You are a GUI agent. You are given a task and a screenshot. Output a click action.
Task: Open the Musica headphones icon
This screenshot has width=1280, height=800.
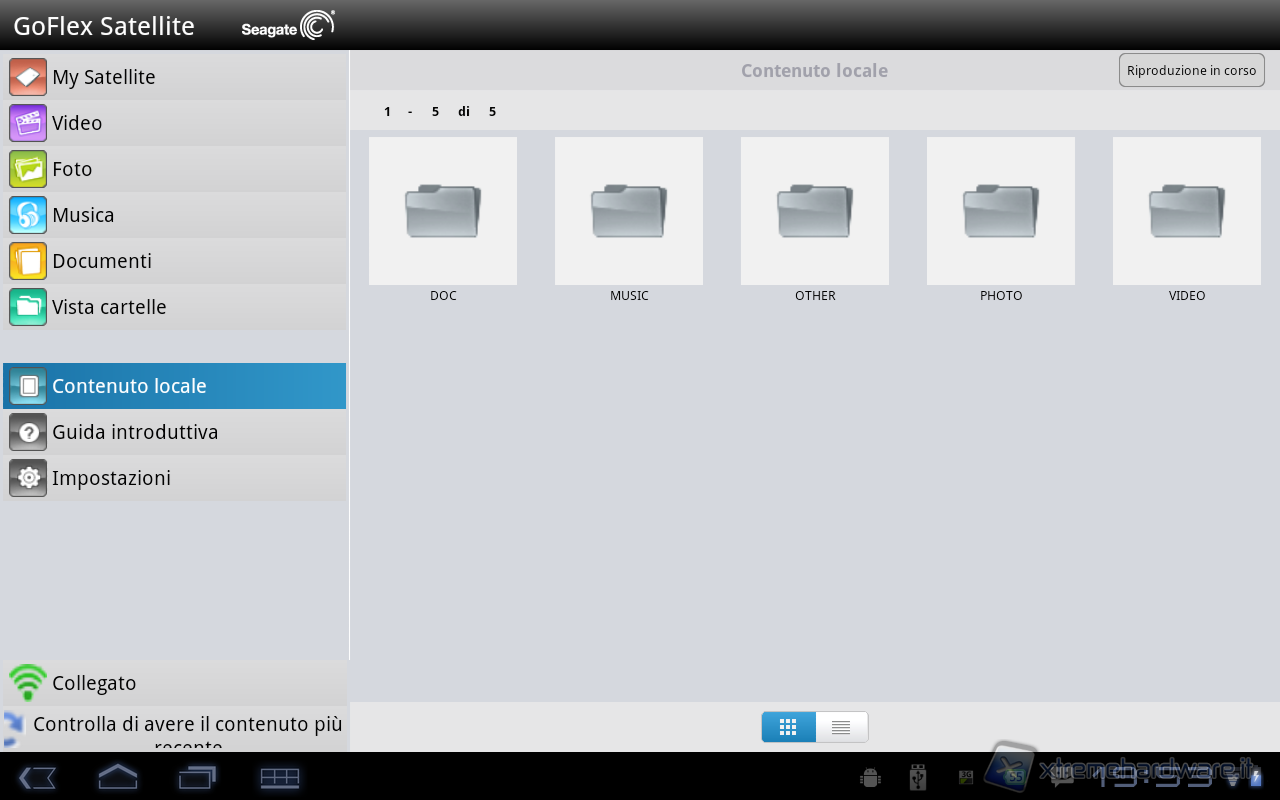28,215
